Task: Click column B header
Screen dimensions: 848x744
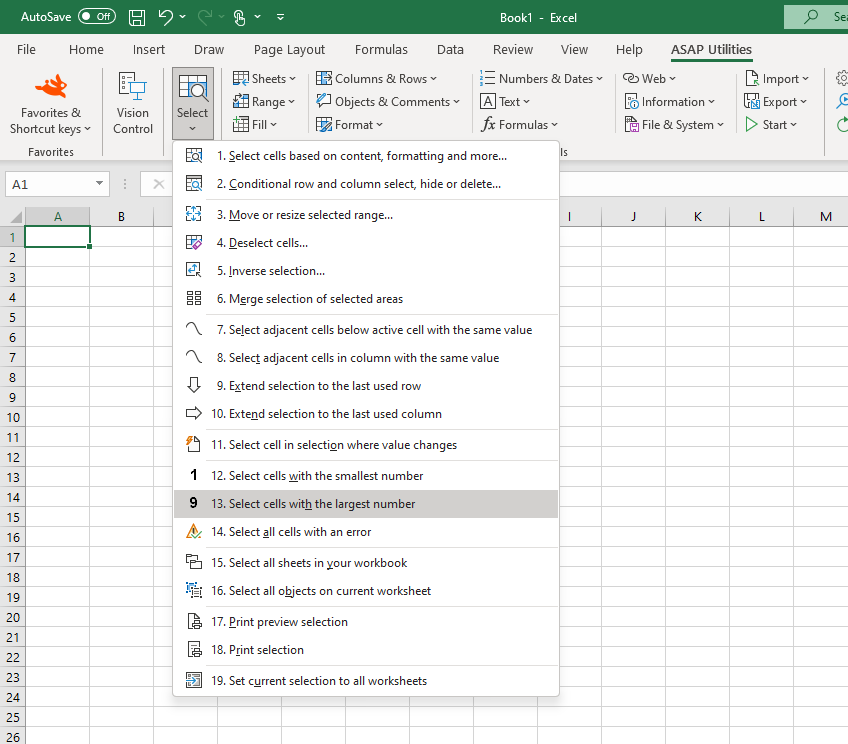Action: (122, 217)
